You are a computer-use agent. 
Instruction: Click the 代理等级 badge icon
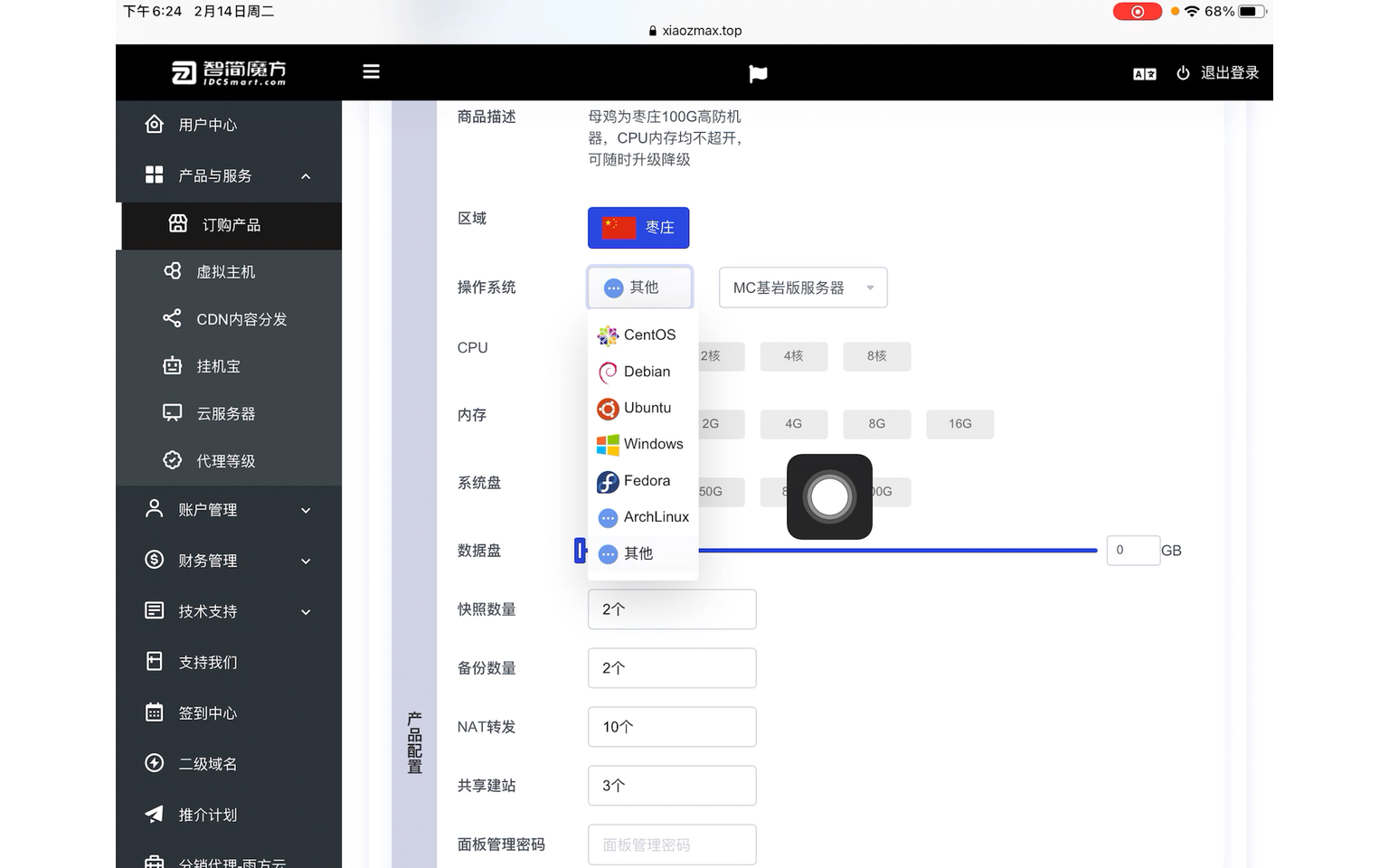pos(172,460)
